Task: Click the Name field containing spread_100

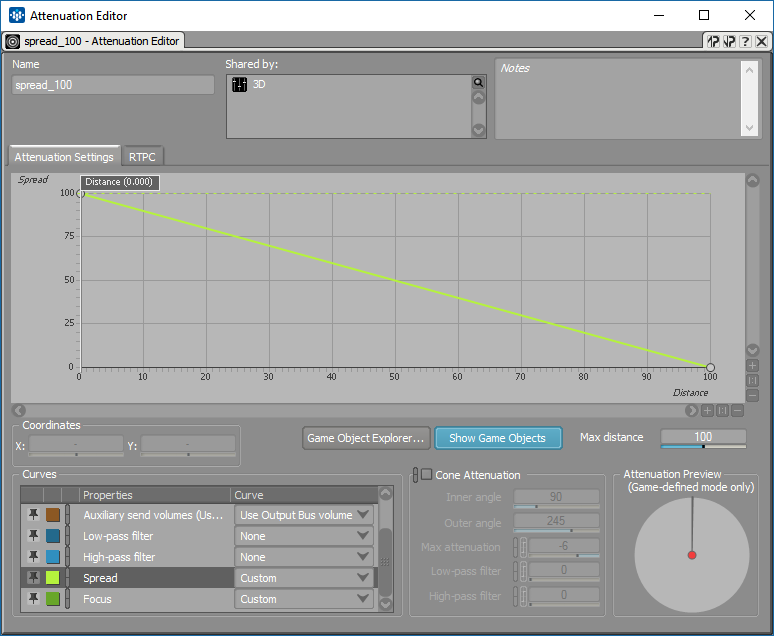Action: pyautogui.click(x=113, y=85)
